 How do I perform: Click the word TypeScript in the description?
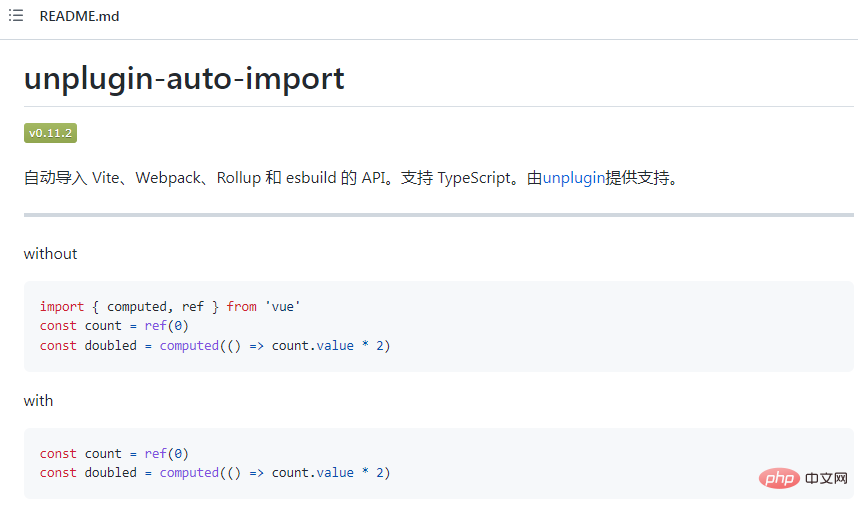(x=473, y=178)
